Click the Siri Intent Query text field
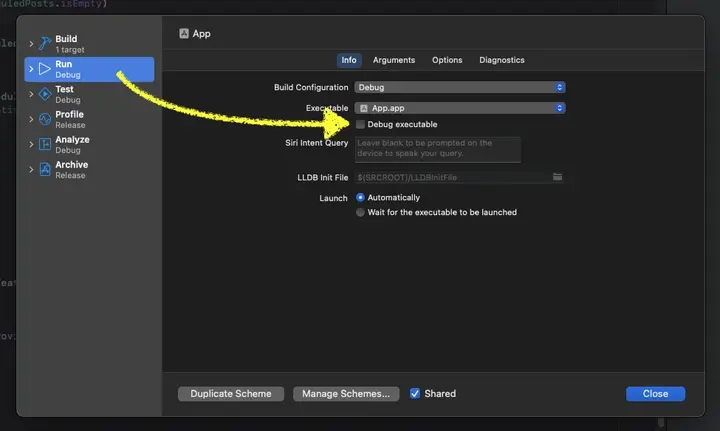 click(438, 149)
